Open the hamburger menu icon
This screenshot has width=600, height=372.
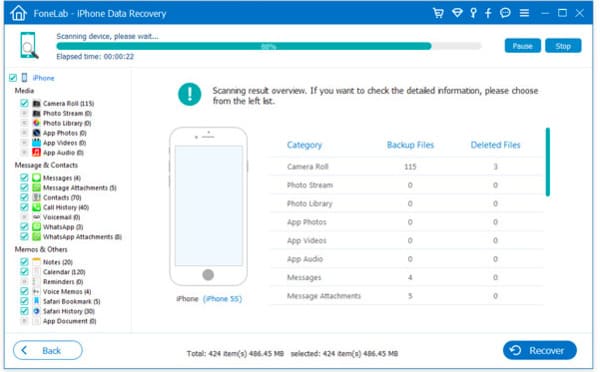coord(524,13)
